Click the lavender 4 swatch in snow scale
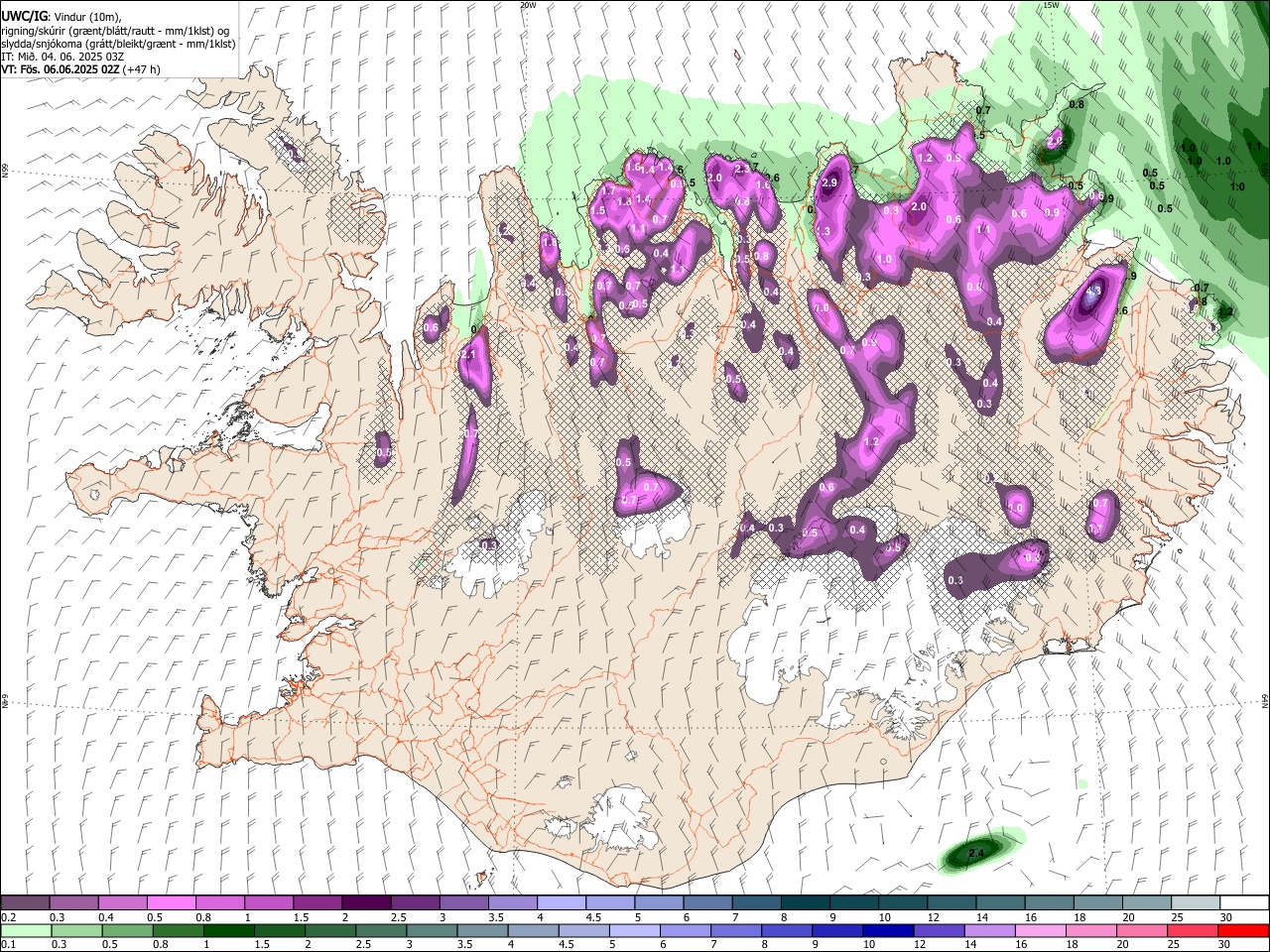 [562, 902]
